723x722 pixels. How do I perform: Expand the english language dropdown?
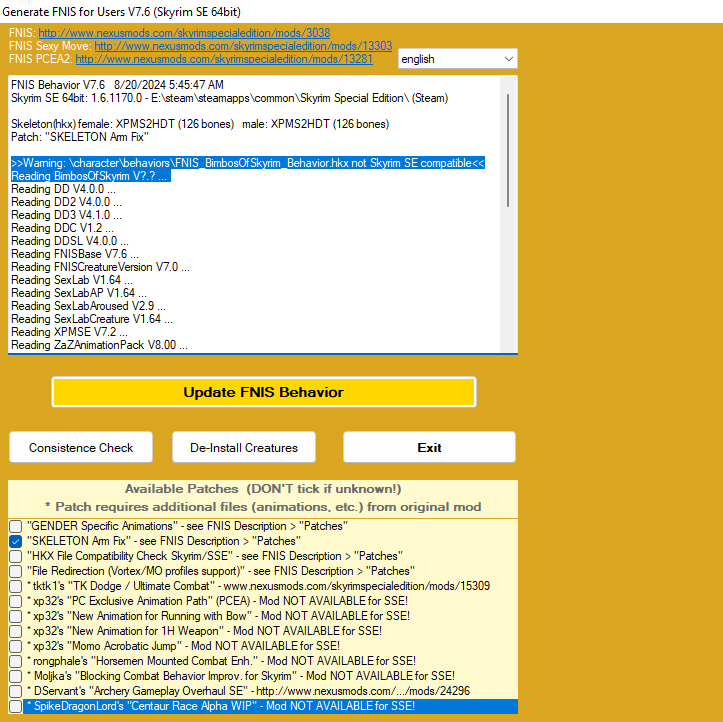tap(457, 59)
